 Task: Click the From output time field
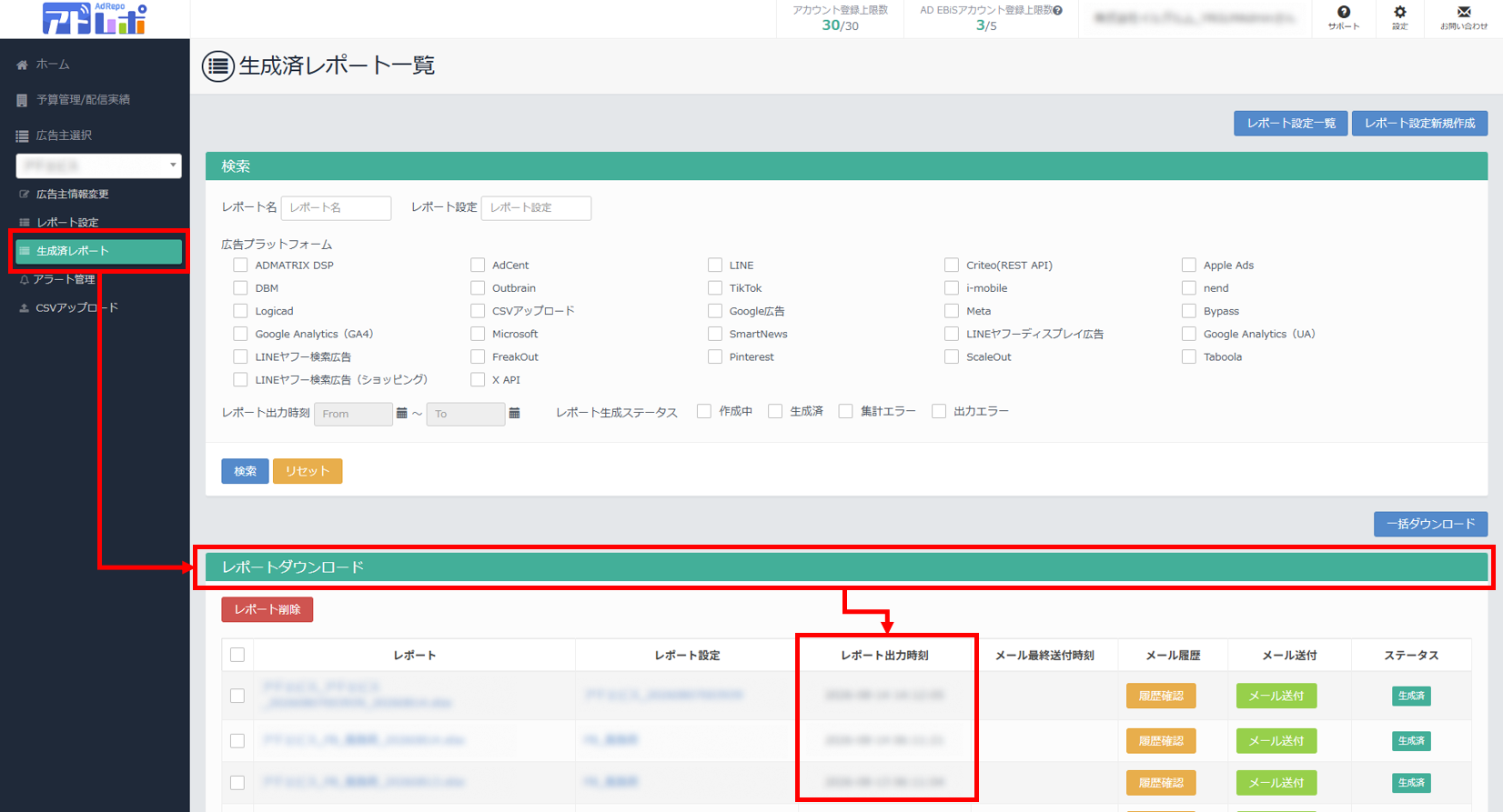(x=353, y=414)
